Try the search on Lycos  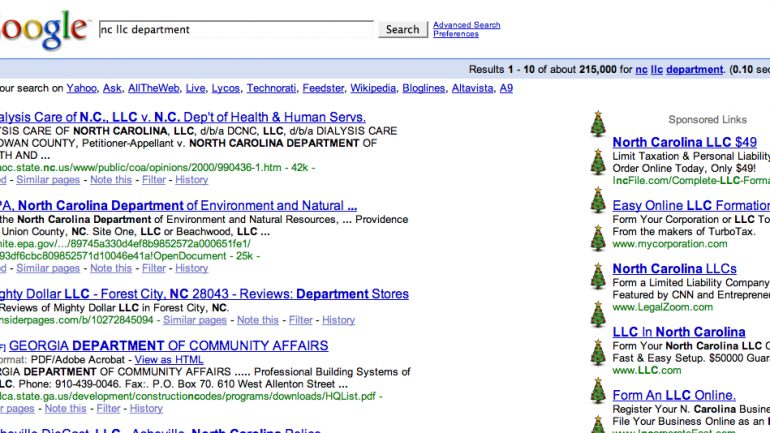pyautogui.click(x=225, y=88)
